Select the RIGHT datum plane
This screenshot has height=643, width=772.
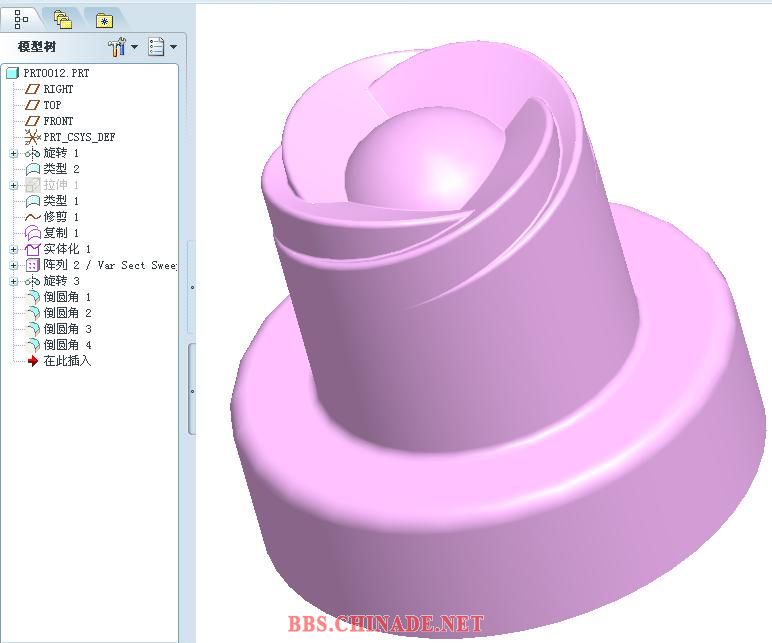[x=58, y=89]
